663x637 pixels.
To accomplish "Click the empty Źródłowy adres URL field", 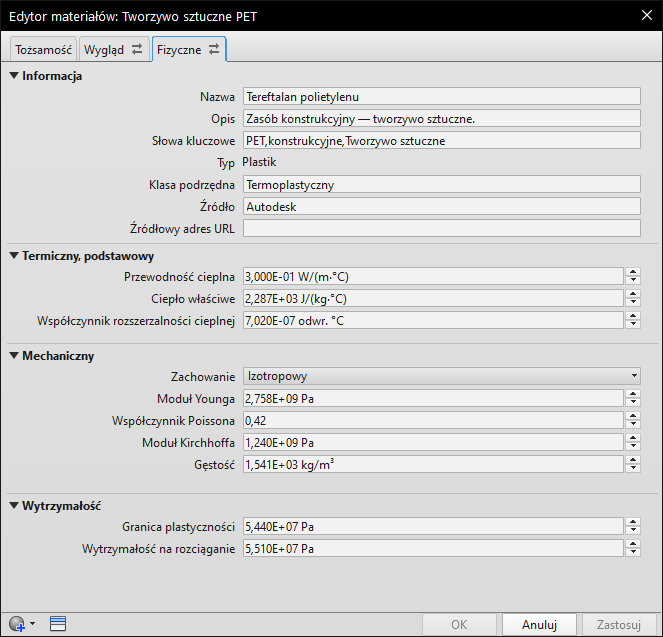I will tap(440, 228).
